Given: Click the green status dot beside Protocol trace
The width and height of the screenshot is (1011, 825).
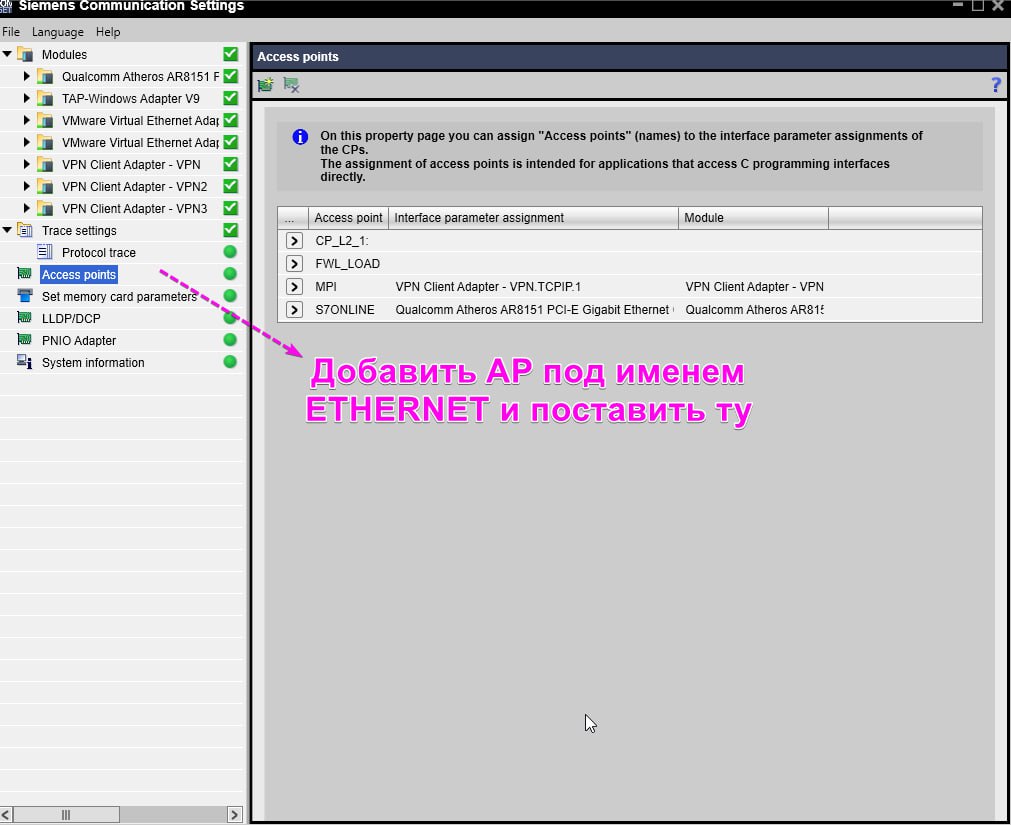Looking at the screenshot, I should [x=230, y=252].
